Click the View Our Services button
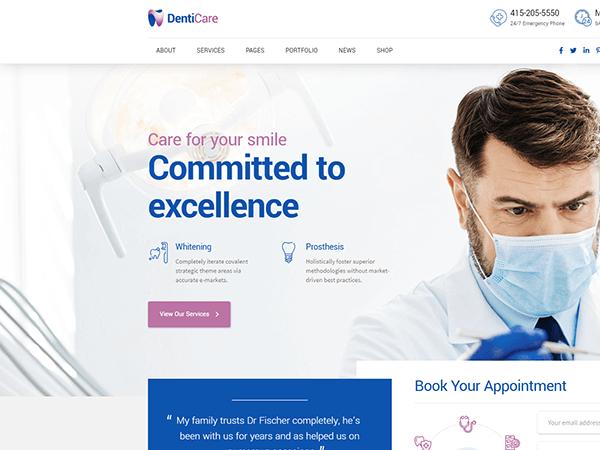The image size is (600, 450). [x=189, y=314]
